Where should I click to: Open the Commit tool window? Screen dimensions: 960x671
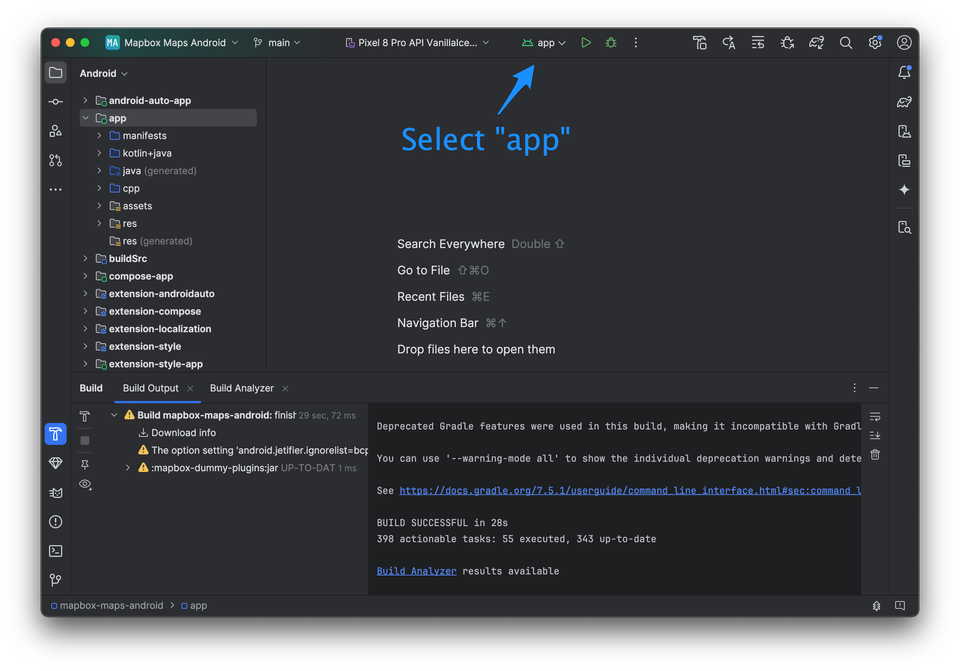click(56, 102)
